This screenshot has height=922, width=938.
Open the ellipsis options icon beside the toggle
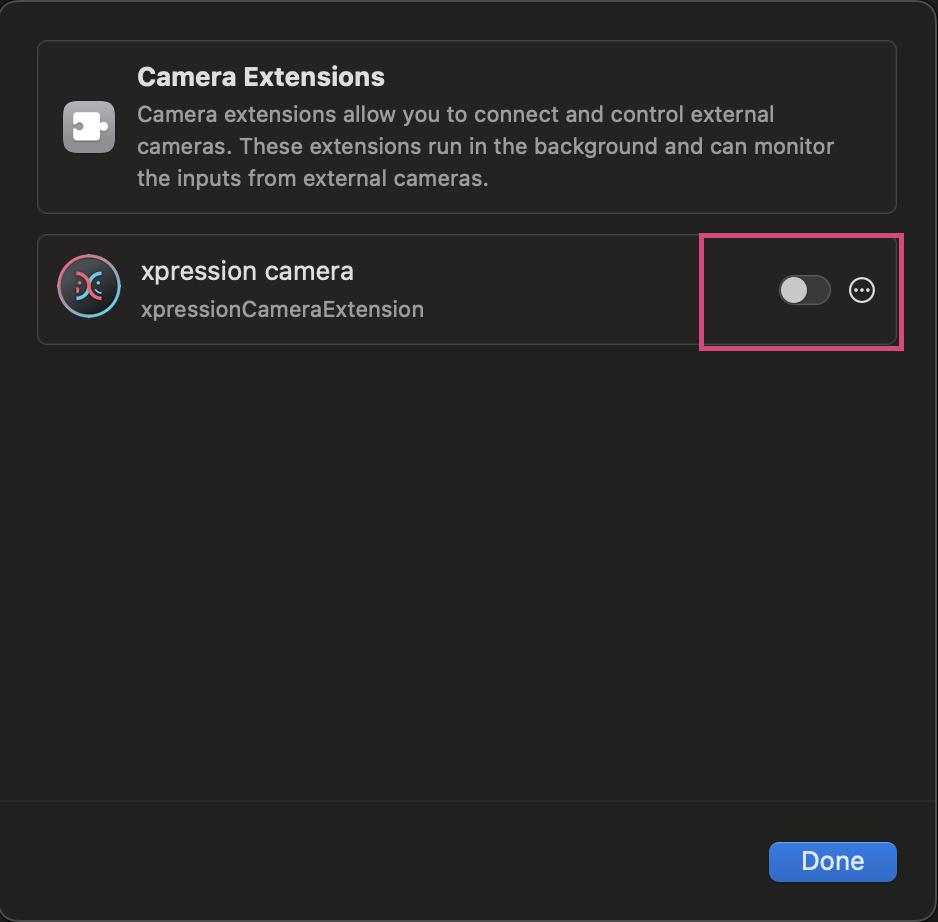(x=862, y=291)
